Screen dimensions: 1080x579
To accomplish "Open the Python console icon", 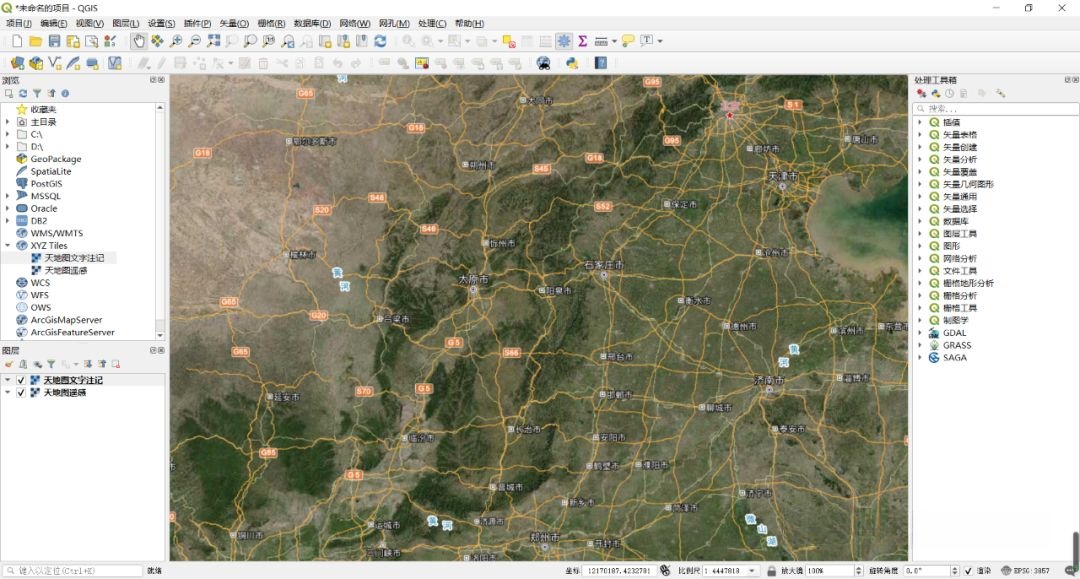I will (572, 62).
